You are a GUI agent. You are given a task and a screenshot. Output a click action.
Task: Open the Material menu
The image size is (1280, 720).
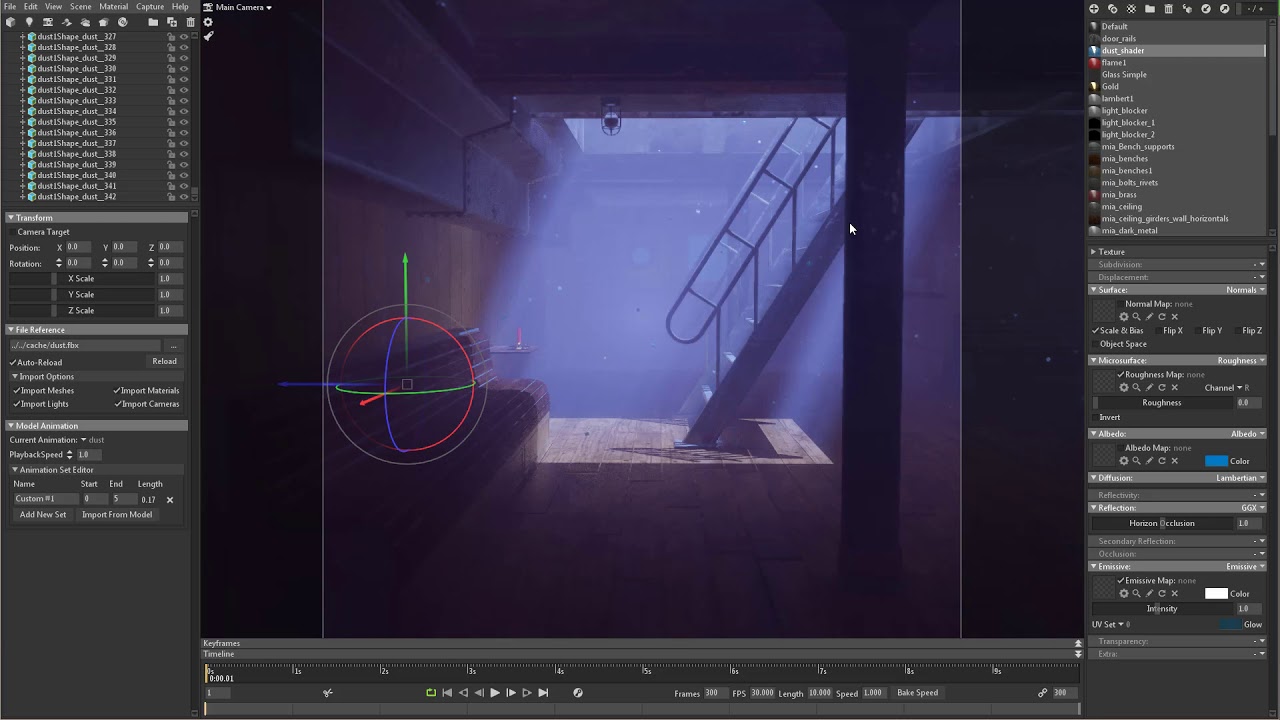coord(113,7)
